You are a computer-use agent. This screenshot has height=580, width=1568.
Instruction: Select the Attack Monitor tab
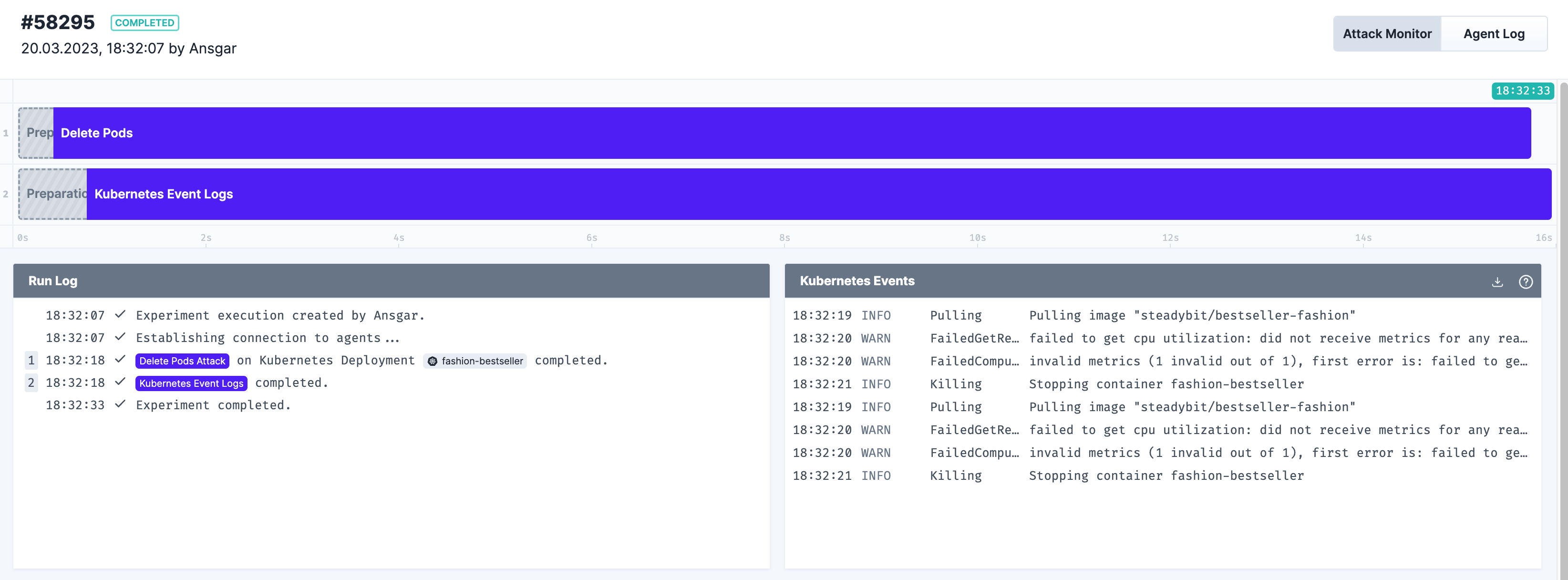pos(1388,33)
